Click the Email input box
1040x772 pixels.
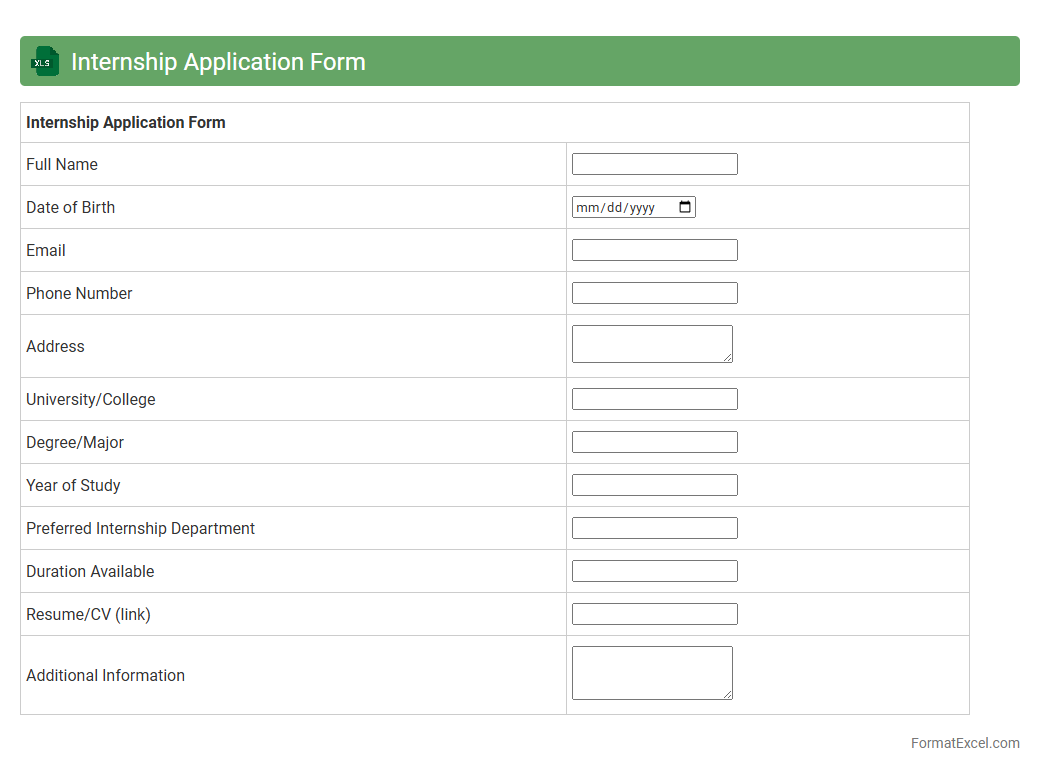654,250
